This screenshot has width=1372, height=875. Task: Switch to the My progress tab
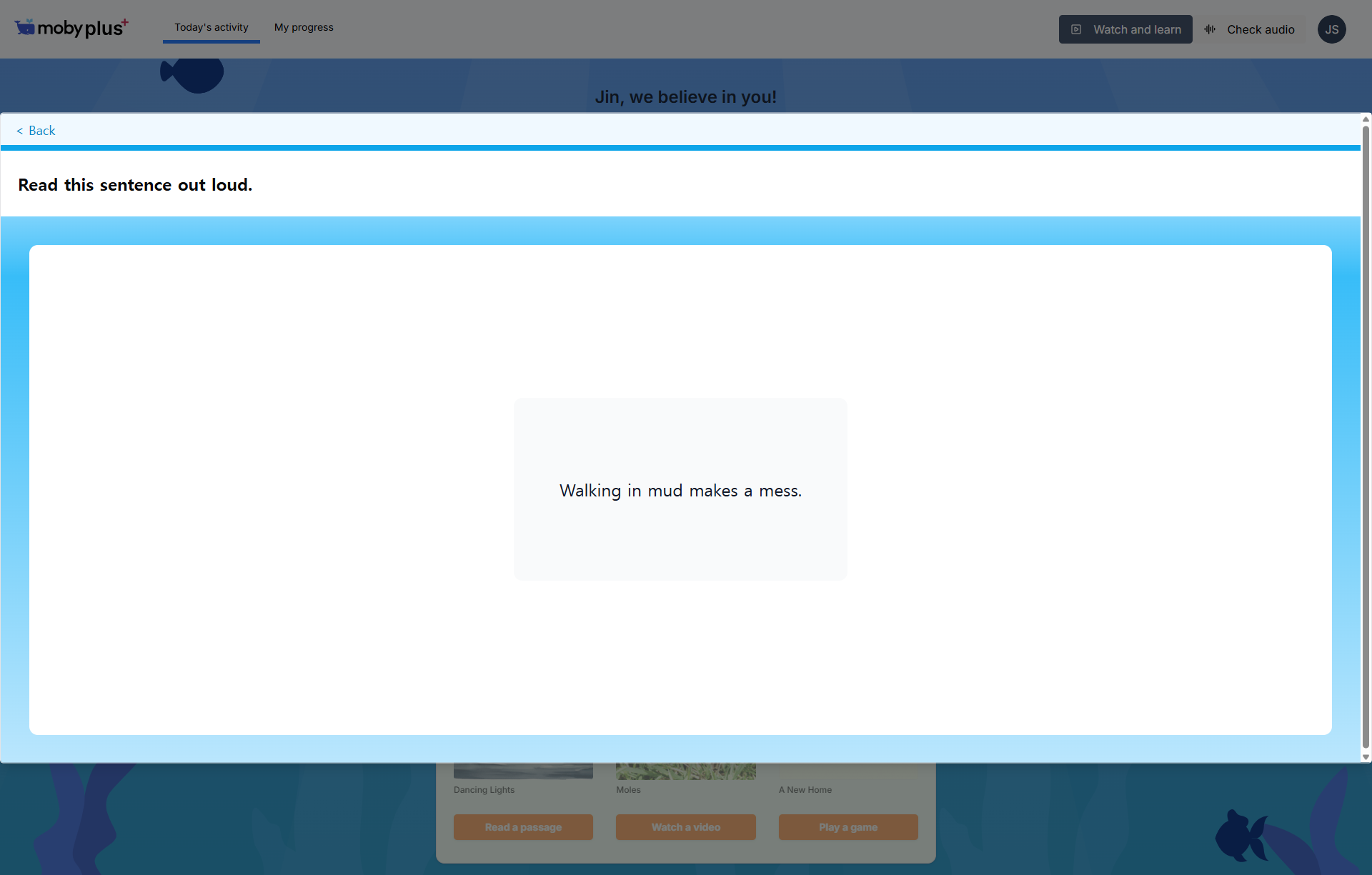click(304, 28)
